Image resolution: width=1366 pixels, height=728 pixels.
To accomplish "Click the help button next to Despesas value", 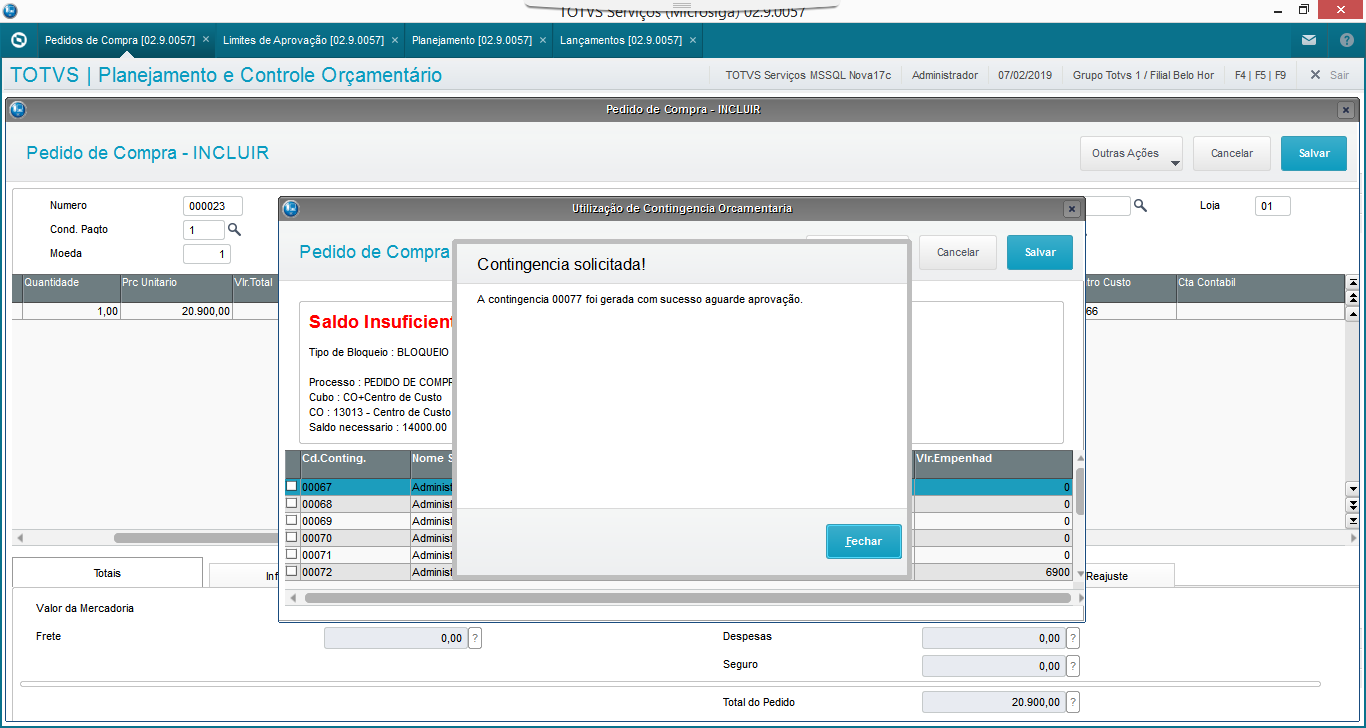I will click(x=1073, y=638).
